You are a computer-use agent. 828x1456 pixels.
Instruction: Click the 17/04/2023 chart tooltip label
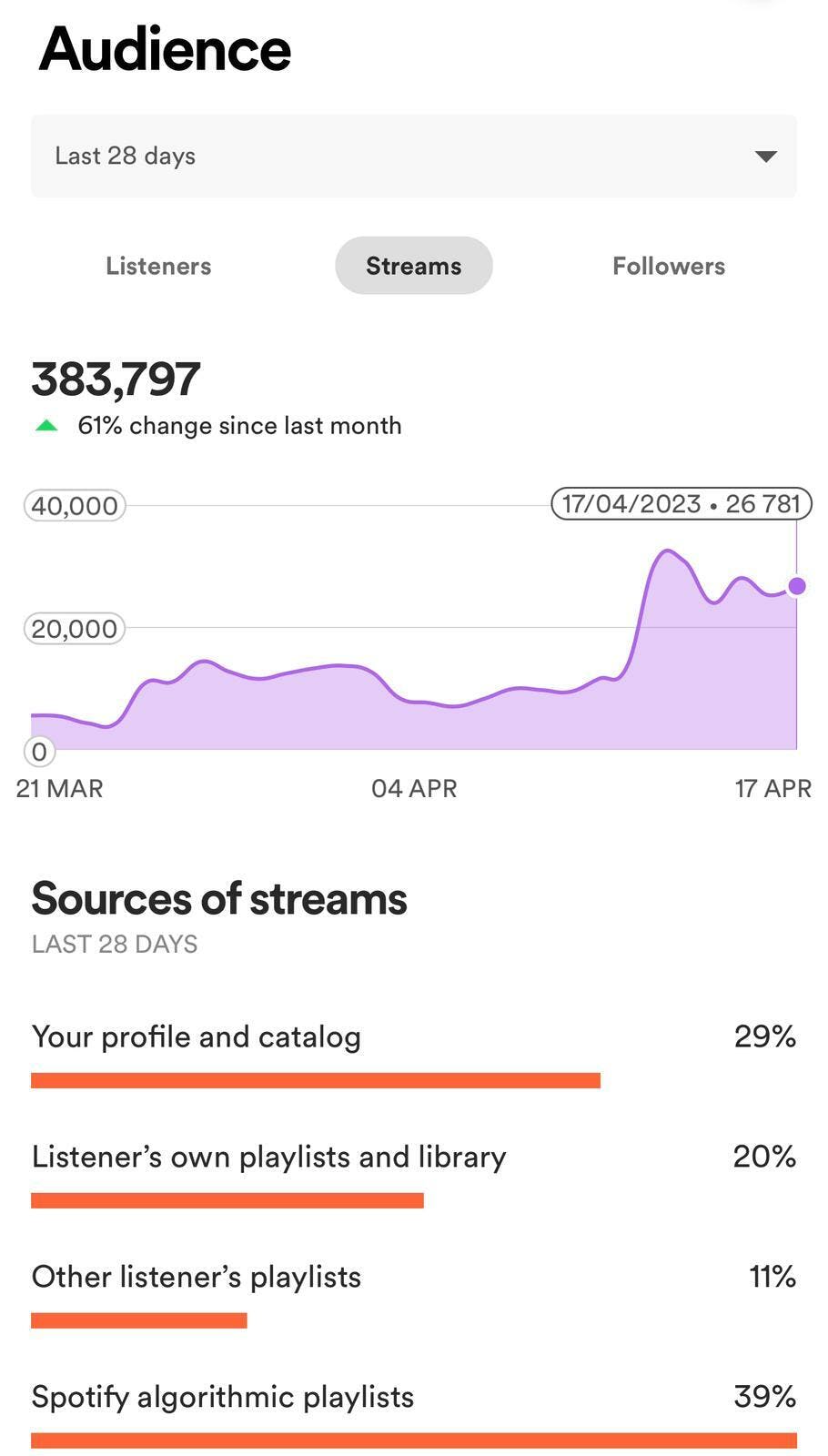(x=681, y=504)
